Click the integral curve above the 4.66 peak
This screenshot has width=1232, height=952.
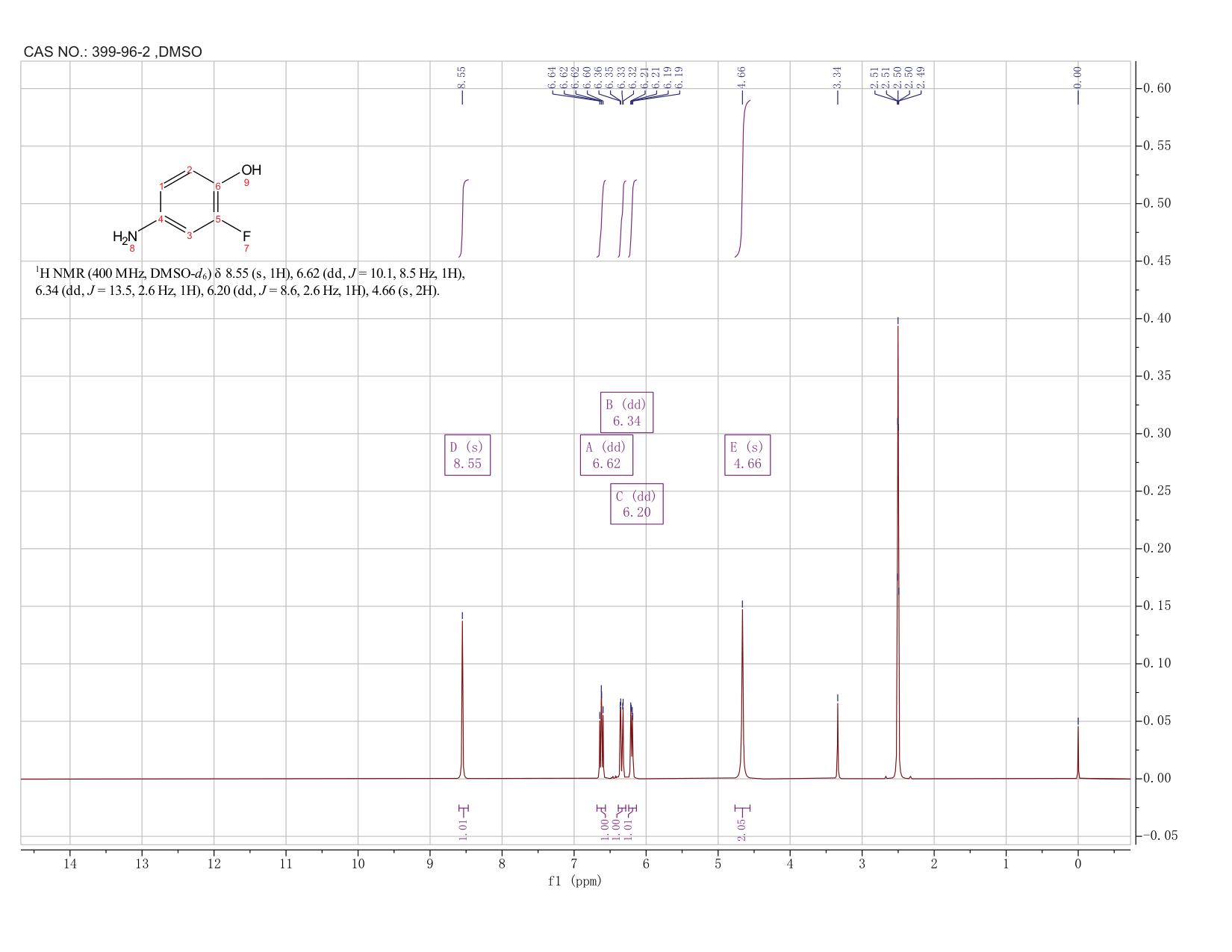[743, 179]
